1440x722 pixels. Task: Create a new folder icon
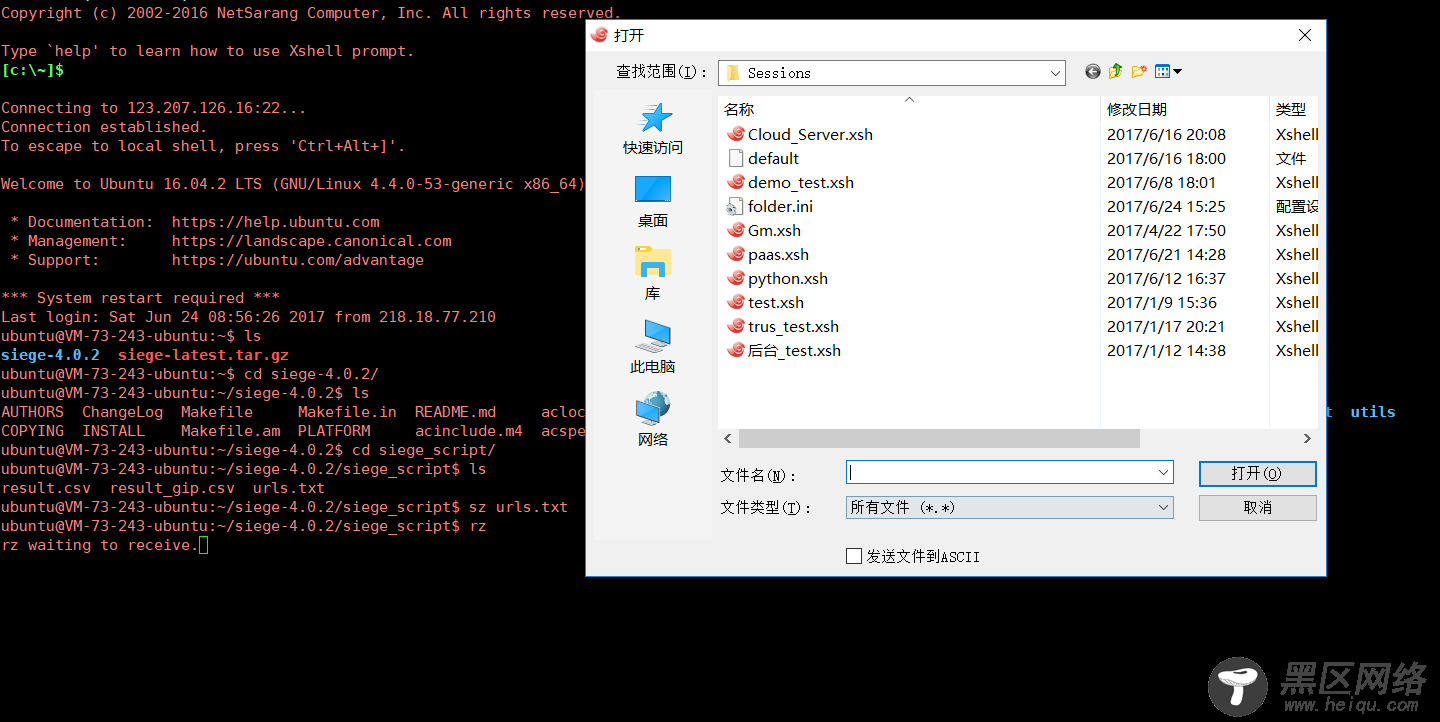[1139, 72]
